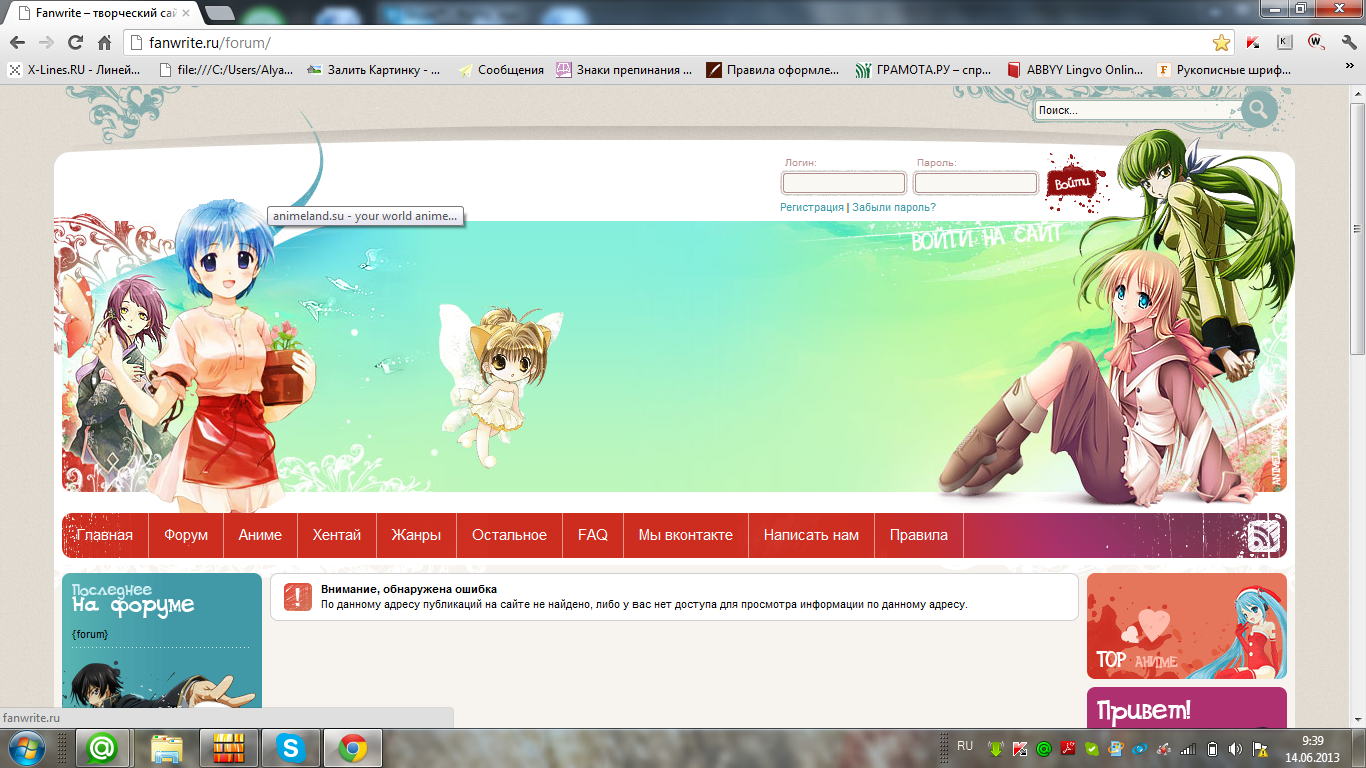Open Windows Explorer from the taskbar
Screen dimensions: 1366x768
tap(167, 748)
